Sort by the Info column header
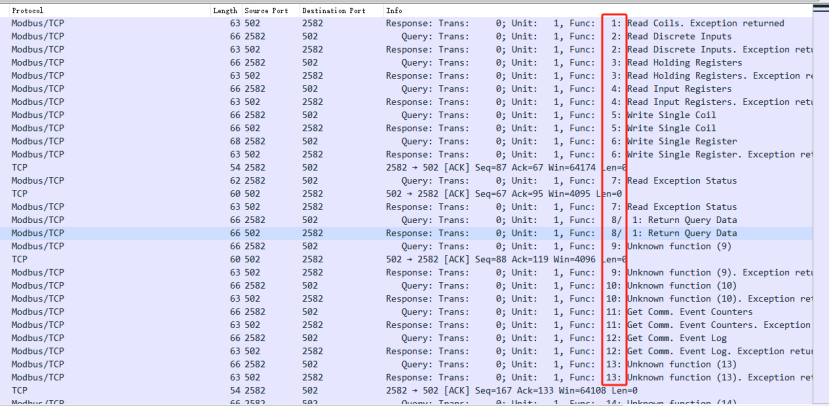 [x=396, y=10]
